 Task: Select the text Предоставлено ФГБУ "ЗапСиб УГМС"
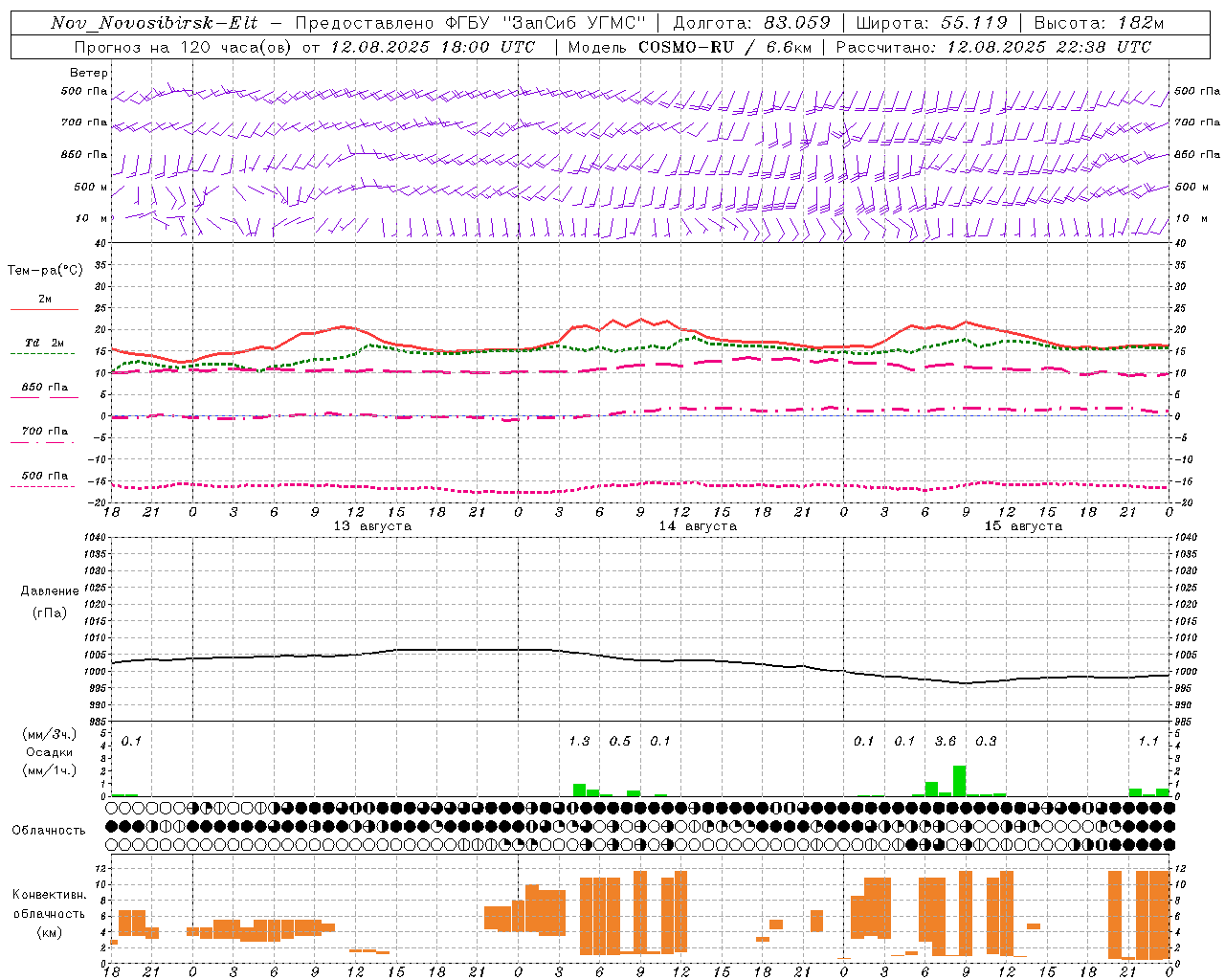pos(471,23)
